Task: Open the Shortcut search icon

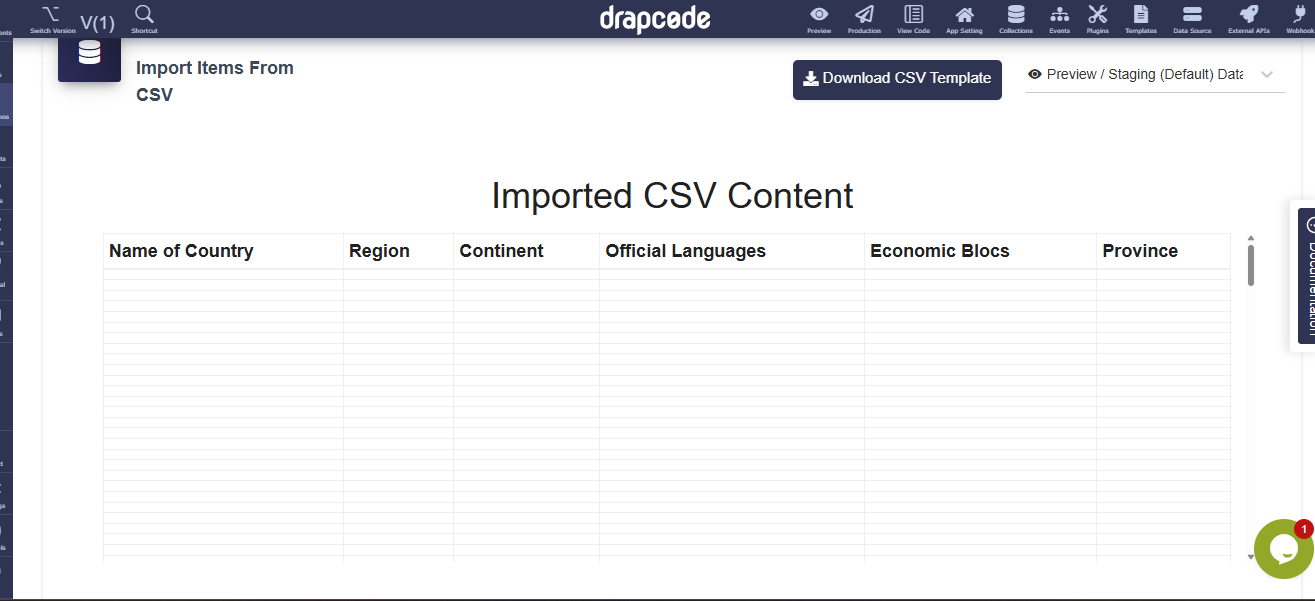Action: pyautogui.click(x=144, y=15)
